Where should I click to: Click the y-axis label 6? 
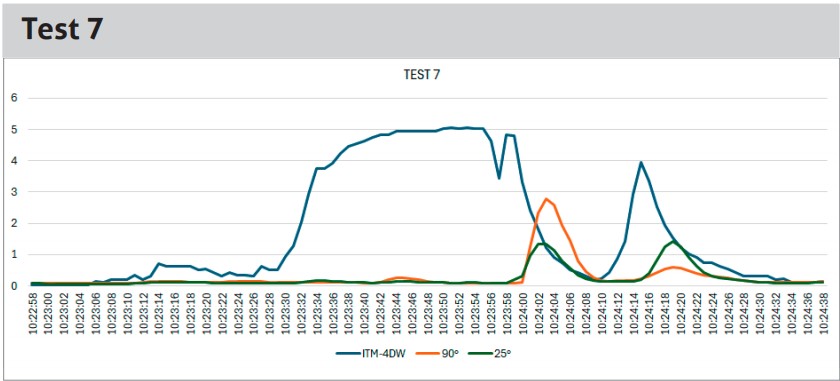tap(14, 98)
